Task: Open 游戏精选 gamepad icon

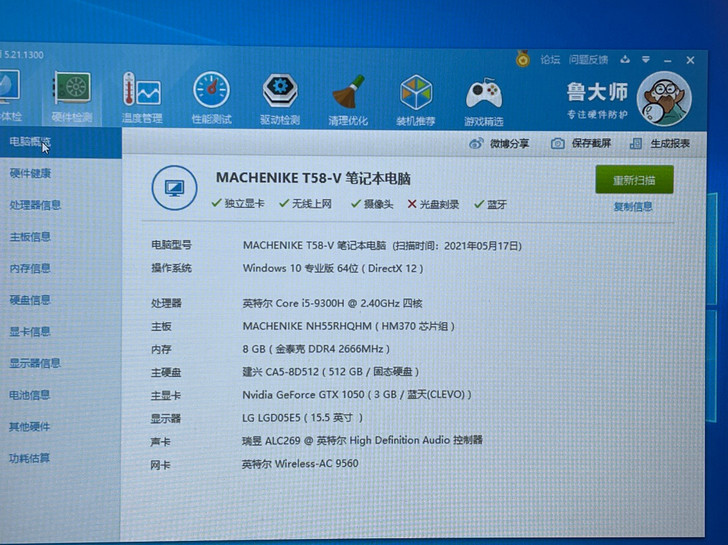Action: coord(484,101)
